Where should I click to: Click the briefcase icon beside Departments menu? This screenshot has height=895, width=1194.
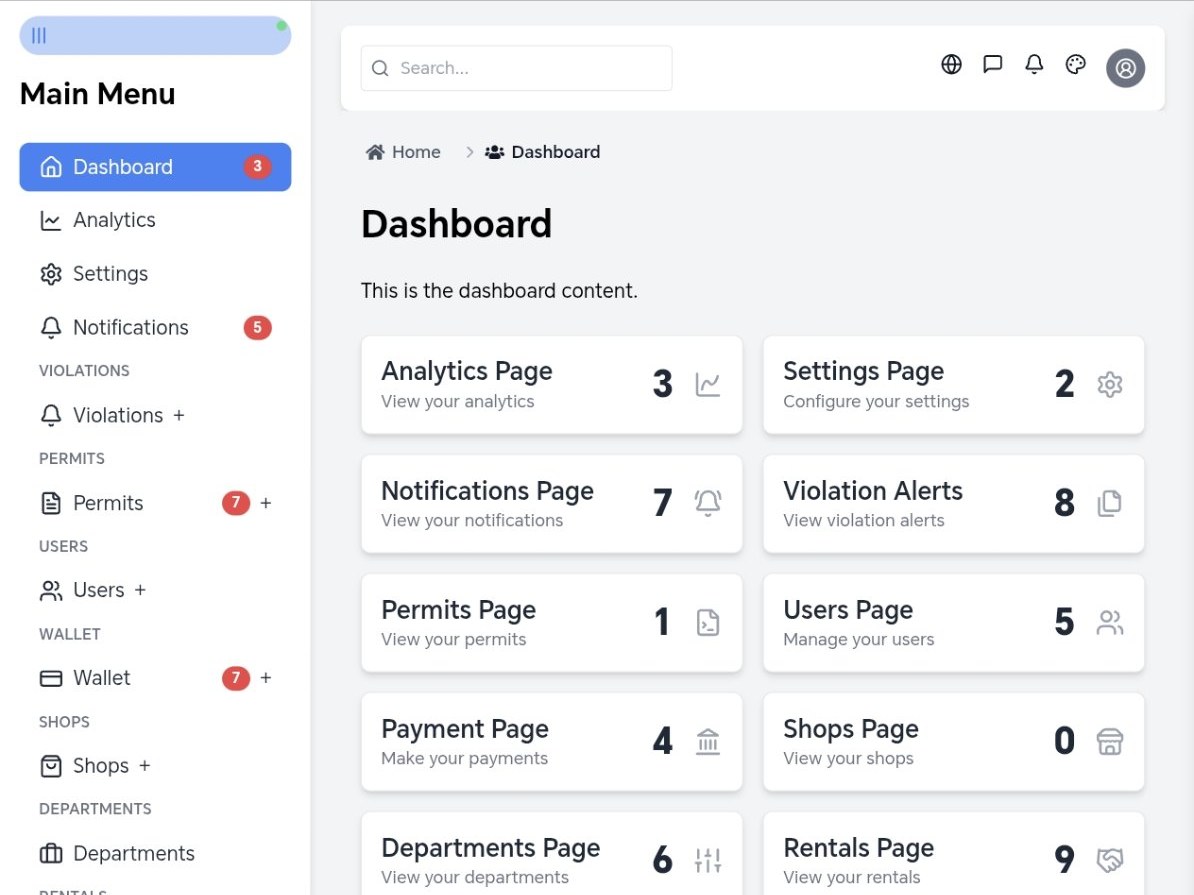[x=51, y=853]
